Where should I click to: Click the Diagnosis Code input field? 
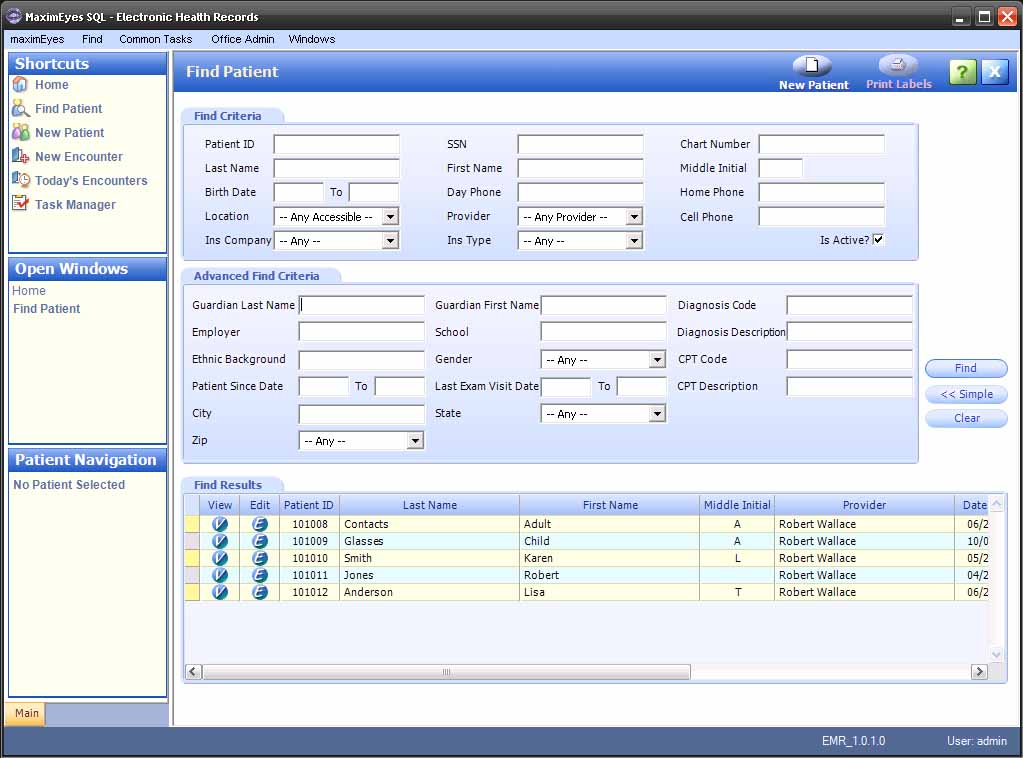[849, 305]
